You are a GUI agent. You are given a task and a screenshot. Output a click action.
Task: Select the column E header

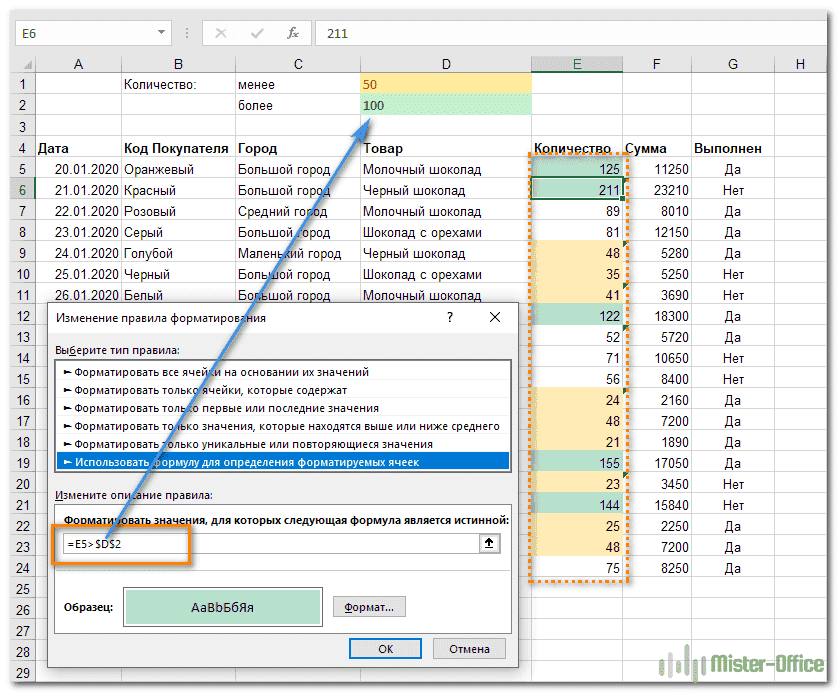pos(577,64)
